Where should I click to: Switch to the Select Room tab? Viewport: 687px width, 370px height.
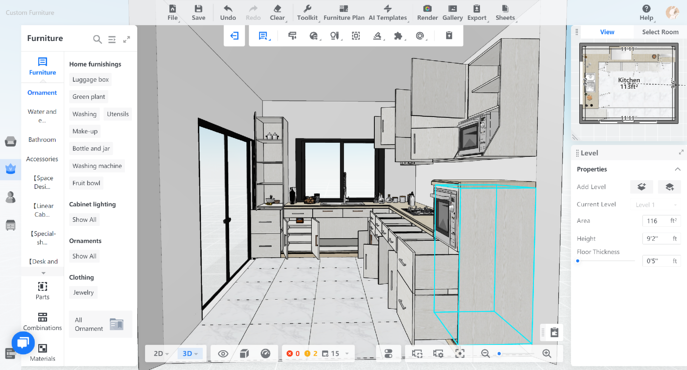pos(660,32)
